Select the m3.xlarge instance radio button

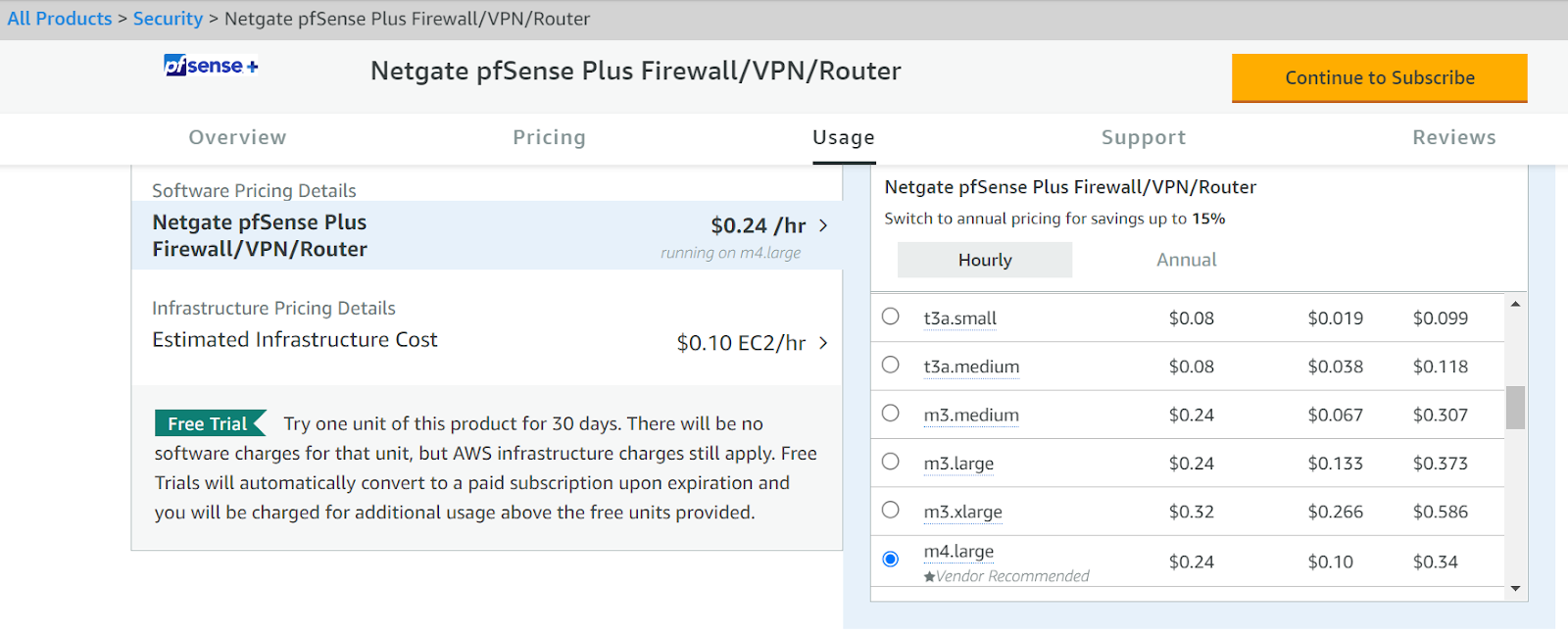coord(890,510)
